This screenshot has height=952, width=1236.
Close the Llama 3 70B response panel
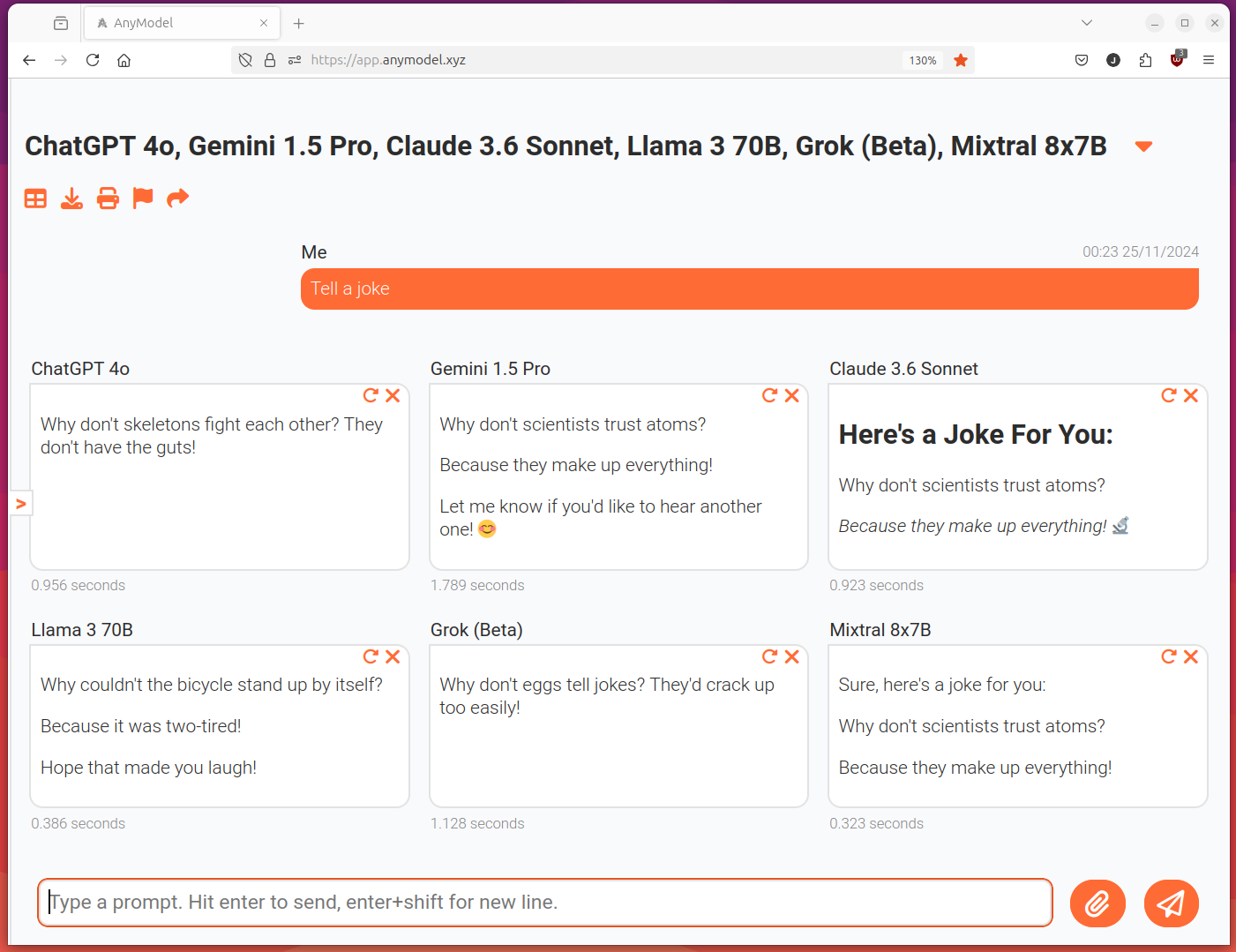(x=393, y=656)
